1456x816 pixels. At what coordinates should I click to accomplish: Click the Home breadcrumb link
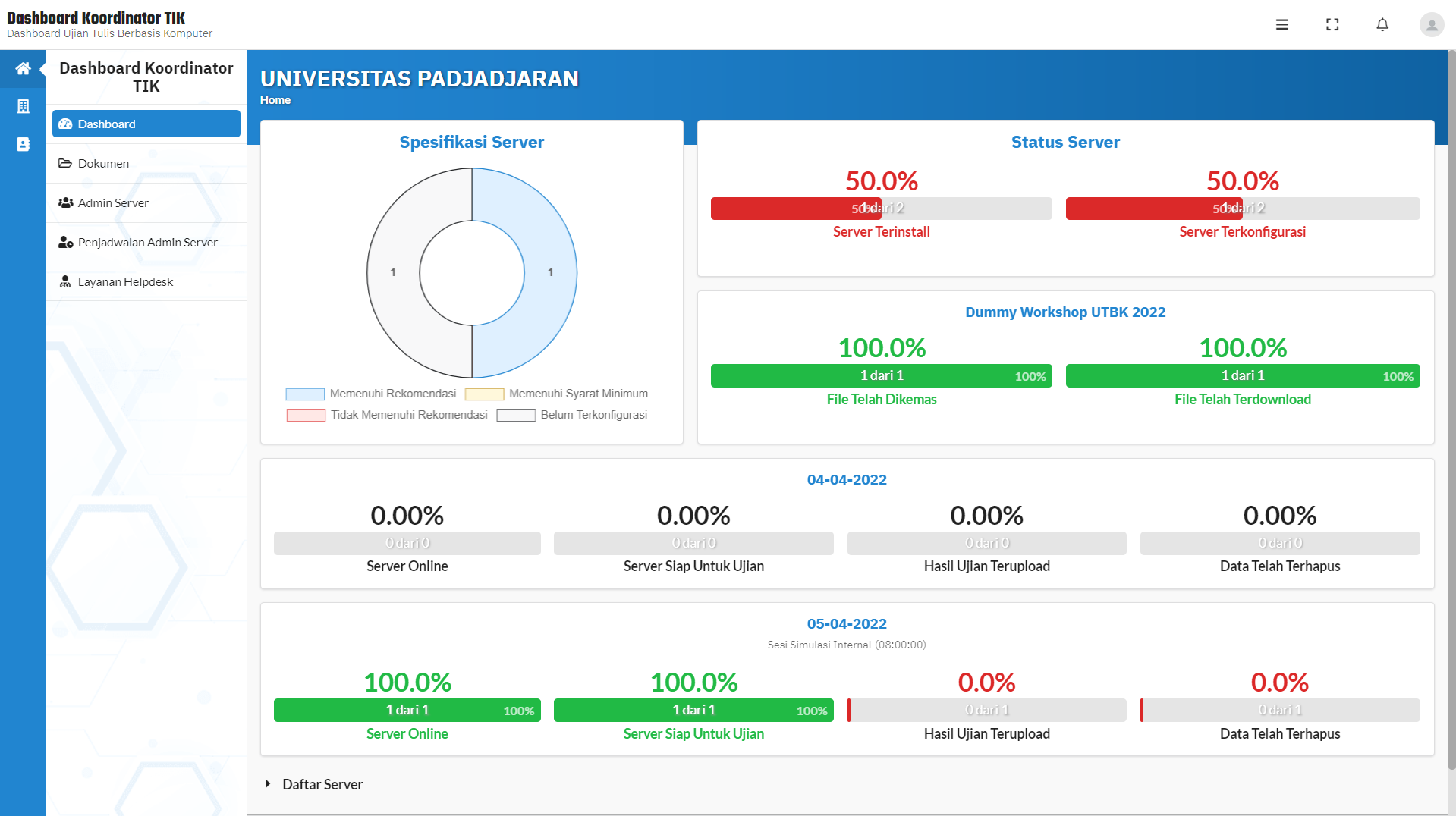(x=275, y=100)
